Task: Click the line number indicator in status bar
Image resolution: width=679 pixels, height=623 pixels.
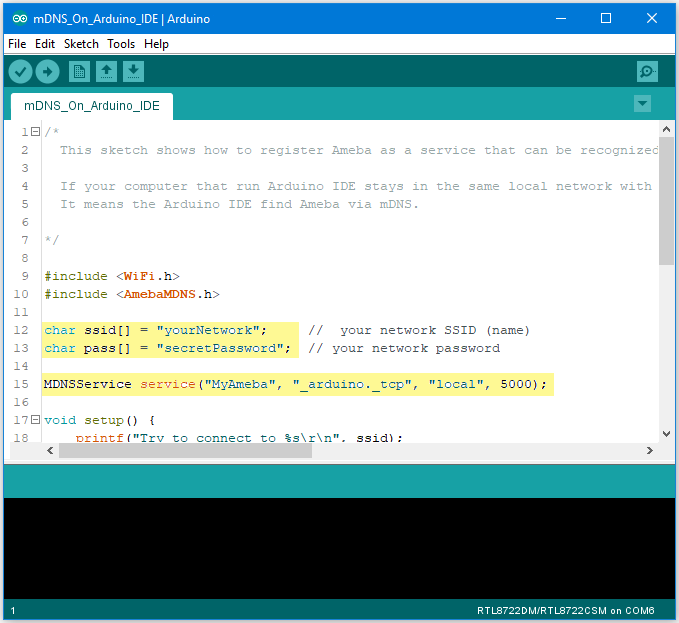Action: 13,610
